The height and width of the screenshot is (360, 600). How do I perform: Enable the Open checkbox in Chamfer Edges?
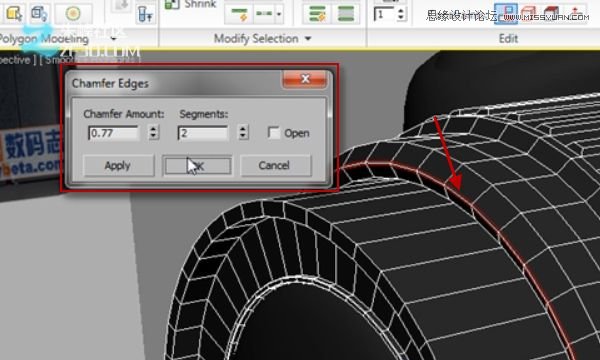click(273, 133)
